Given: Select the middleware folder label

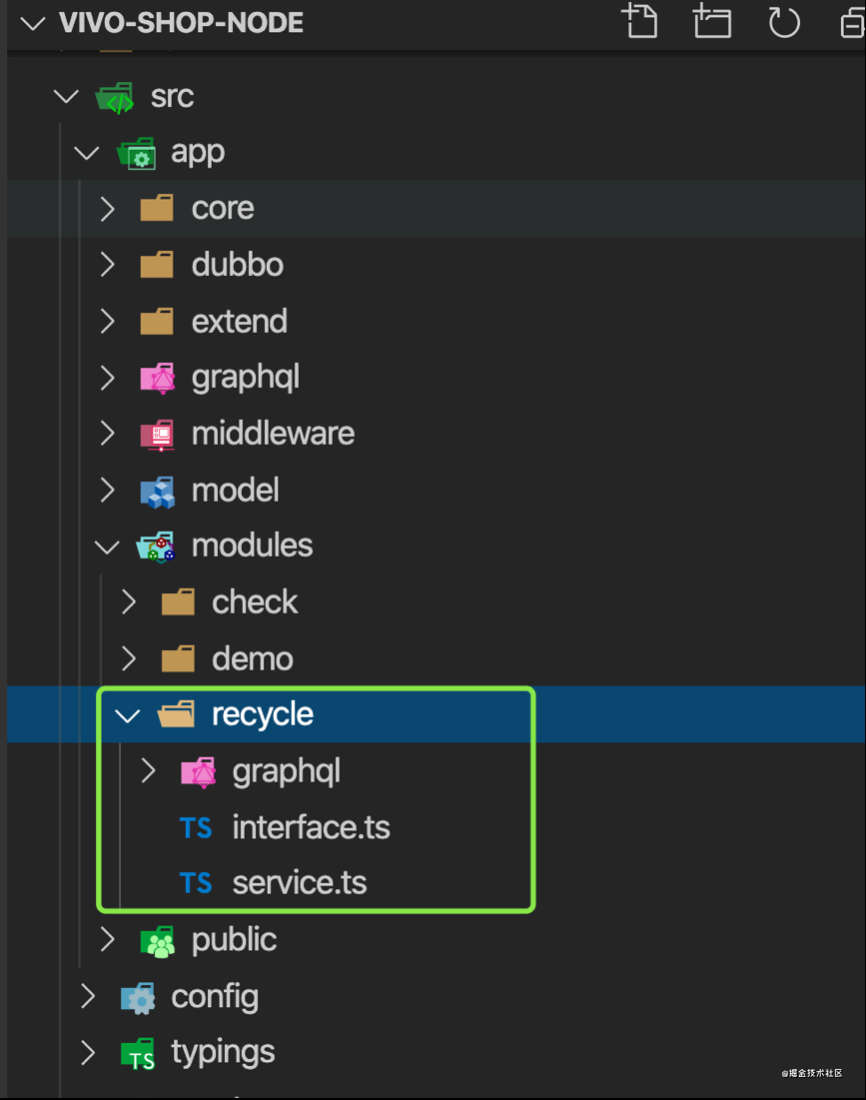Looking at the screenshot, I should [x=273, y=433].
